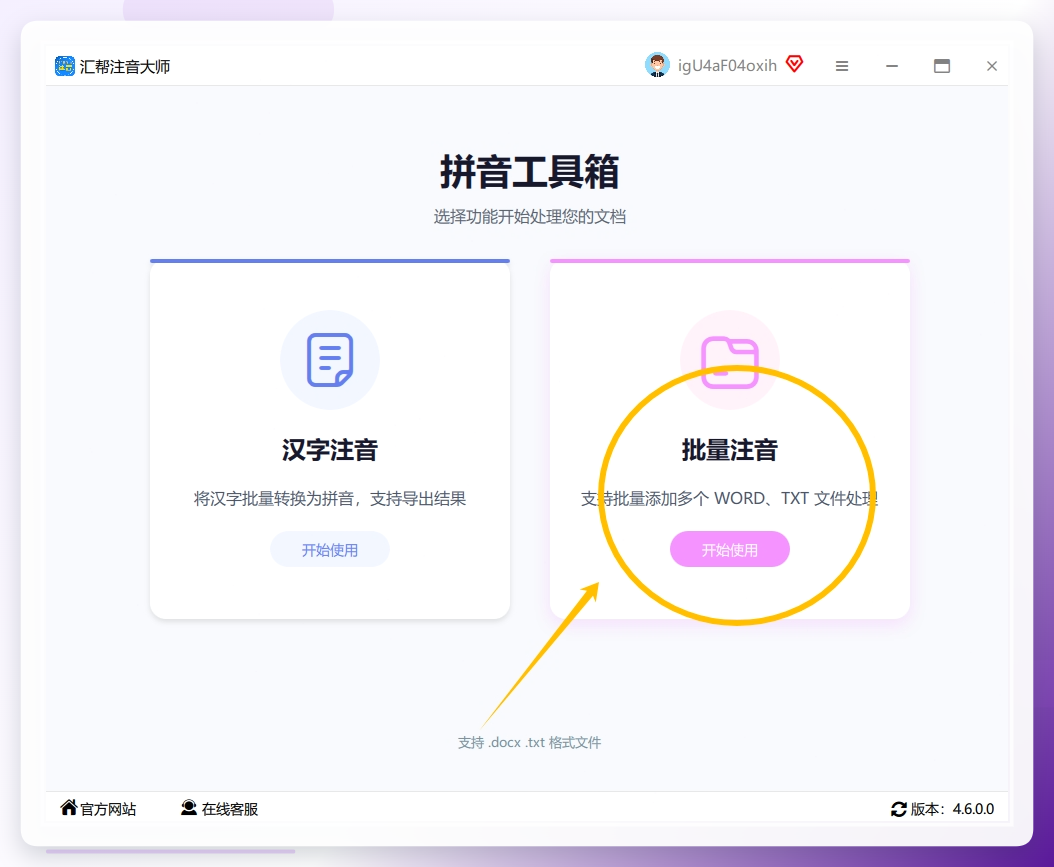Image resolution: width=1054 pixels, height=867 pixels.
Task: Click the red VIP diamond badge
Action: (795, 64)
